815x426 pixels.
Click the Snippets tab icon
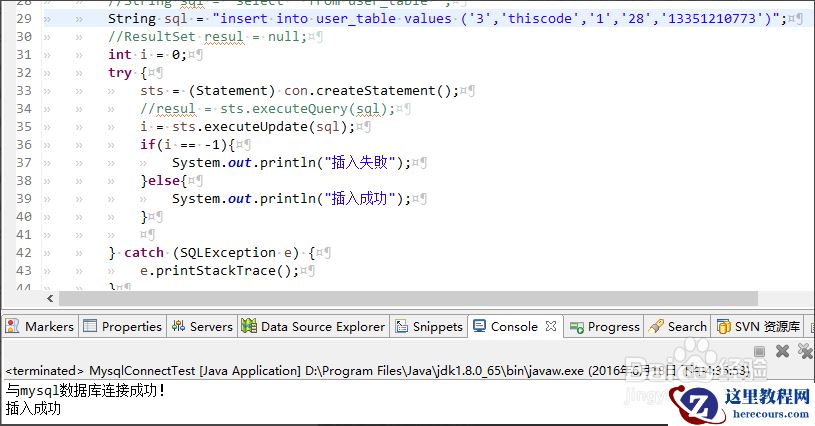401,326
